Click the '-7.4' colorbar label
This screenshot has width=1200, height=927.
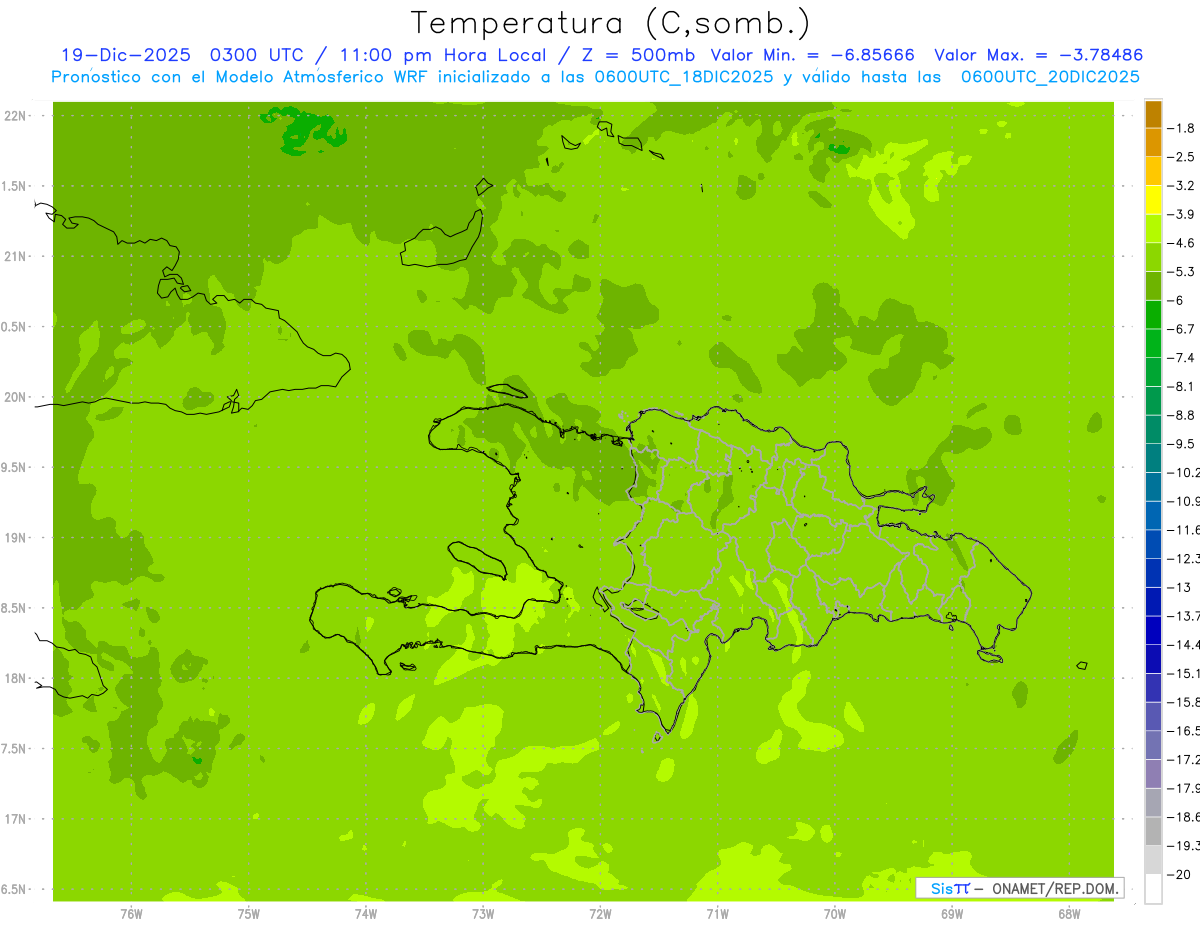point(1181,357)
